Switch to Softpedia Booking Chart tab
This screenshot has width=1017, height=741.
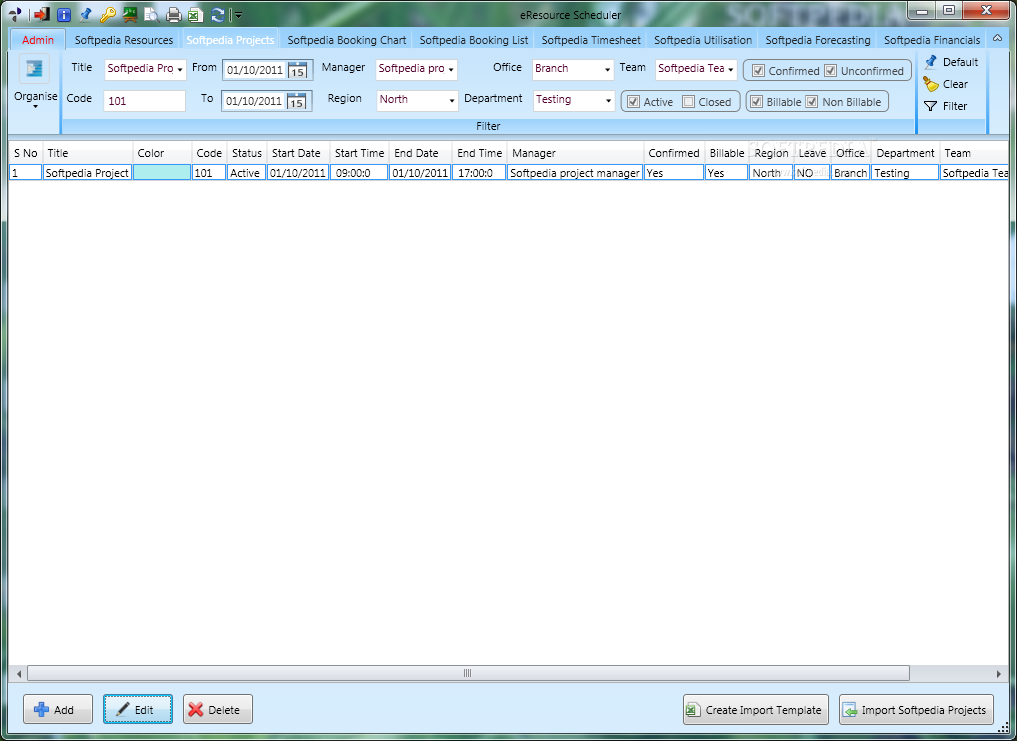coord(347,40)
